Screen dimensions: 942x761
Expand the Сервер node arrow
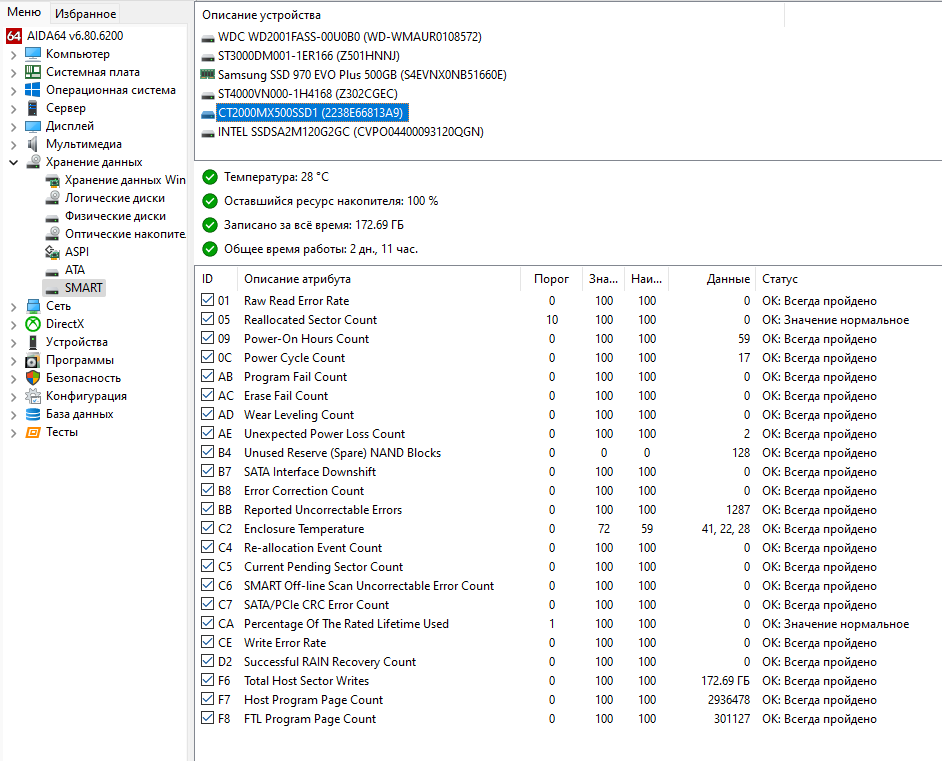(x=13, y=109)
